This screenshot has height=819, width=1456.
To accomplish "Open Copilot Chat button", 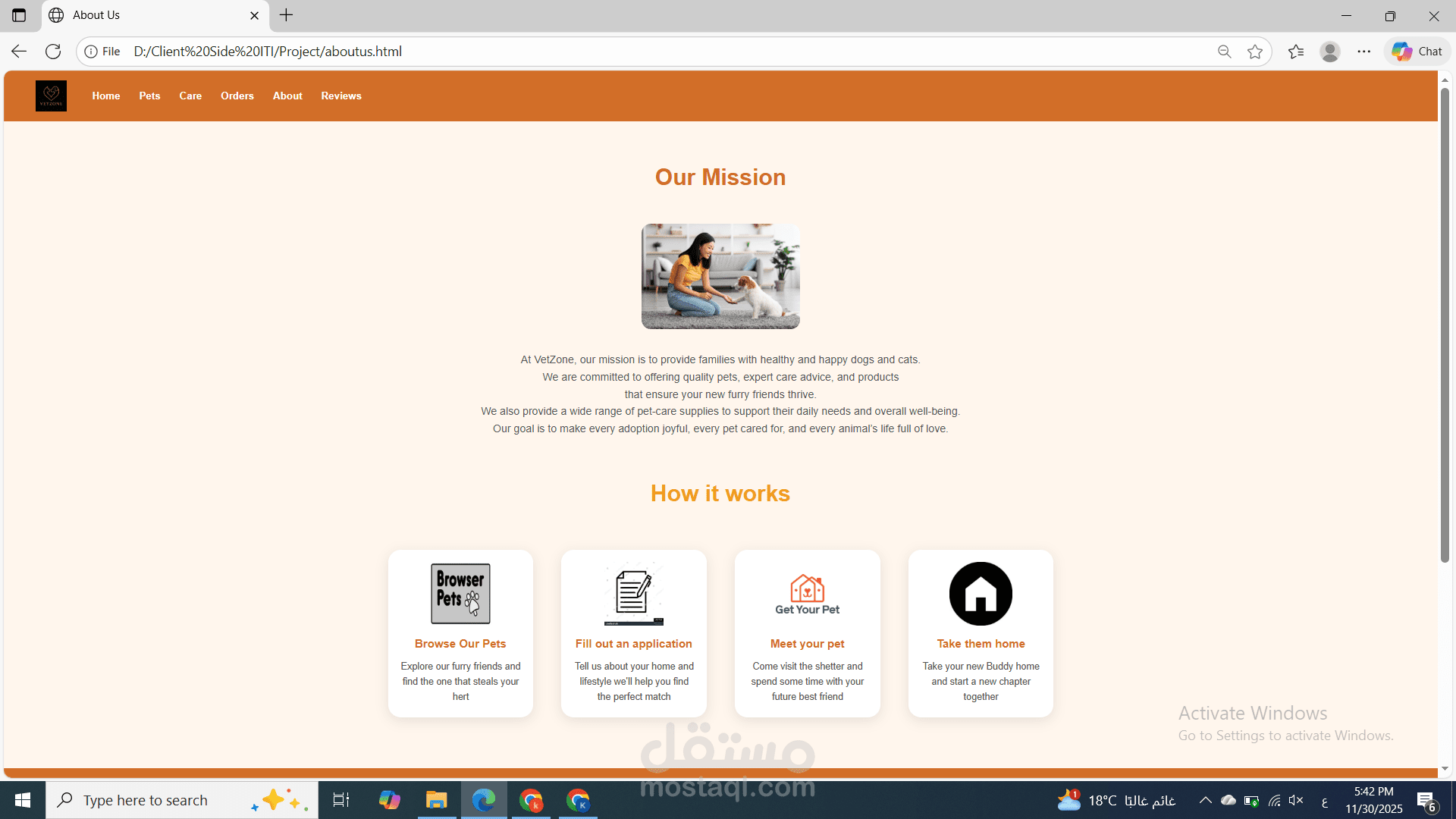I will point(1417,52).
